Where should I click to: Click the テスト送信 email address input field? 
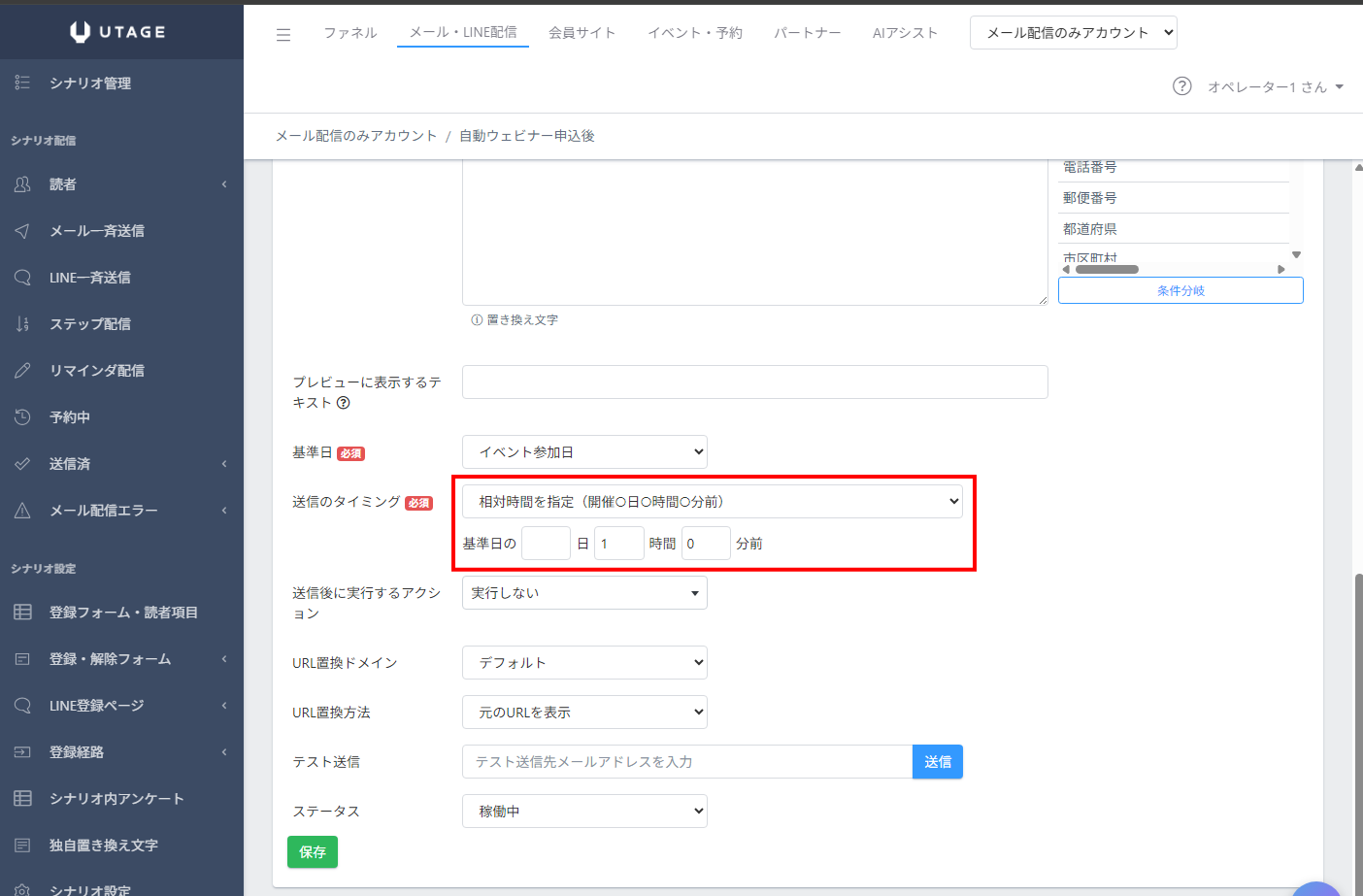pyautogui.click(x=687, y=761)
